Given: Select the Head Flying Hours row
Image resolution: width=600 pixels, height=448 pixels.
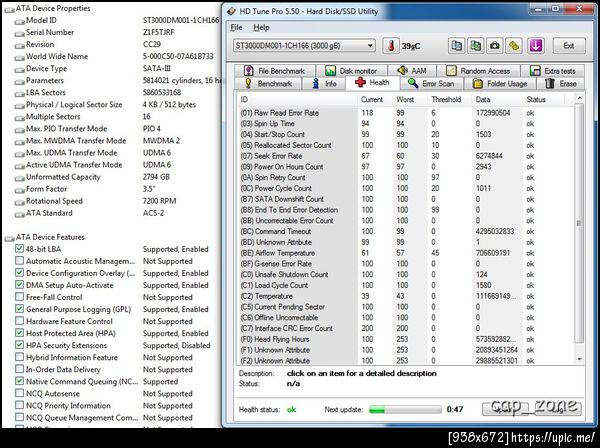Looking at the screenshot, I should 406,339.
